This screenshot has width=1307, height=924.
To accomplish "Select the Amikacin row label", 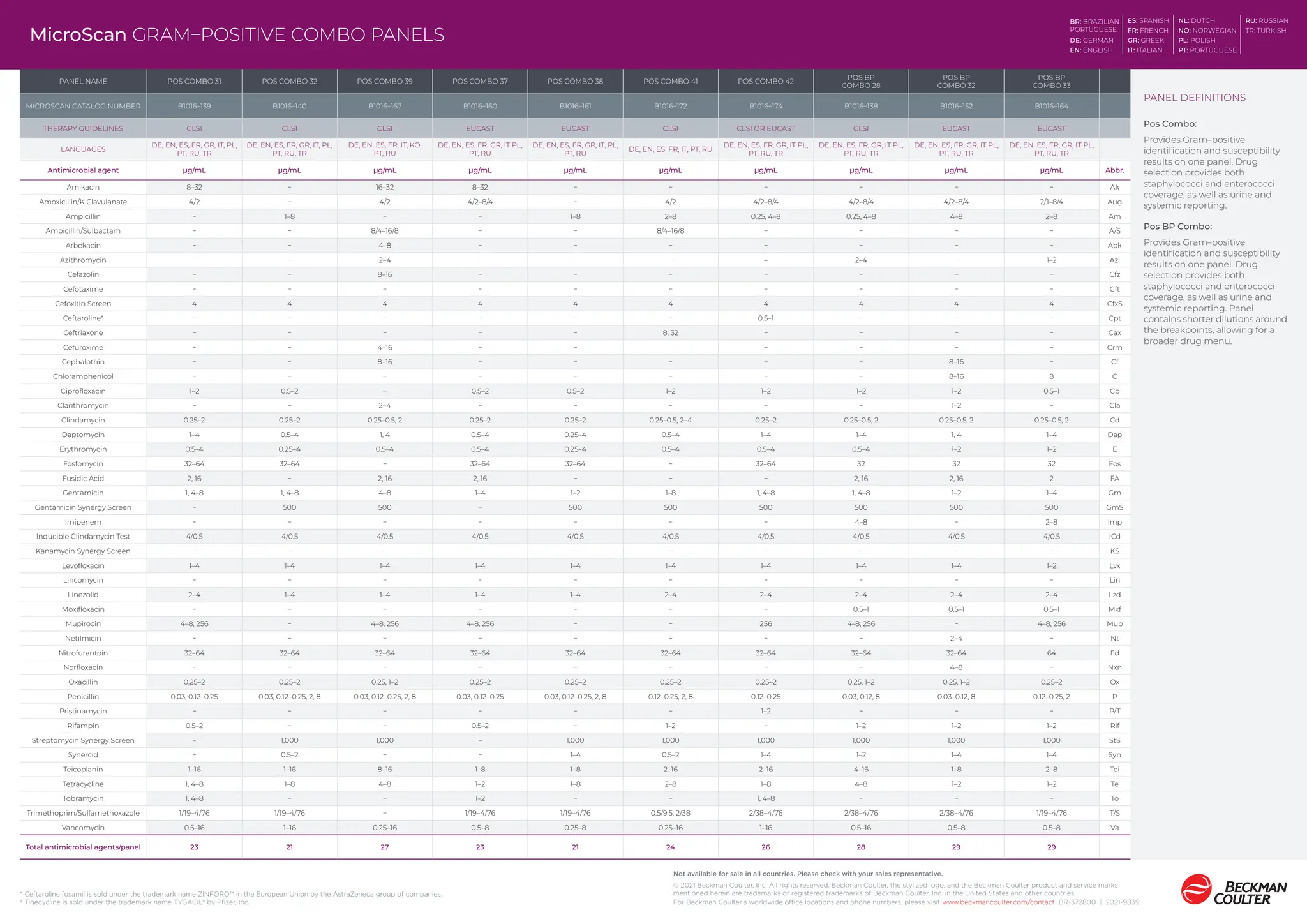I will pos(83,187).
